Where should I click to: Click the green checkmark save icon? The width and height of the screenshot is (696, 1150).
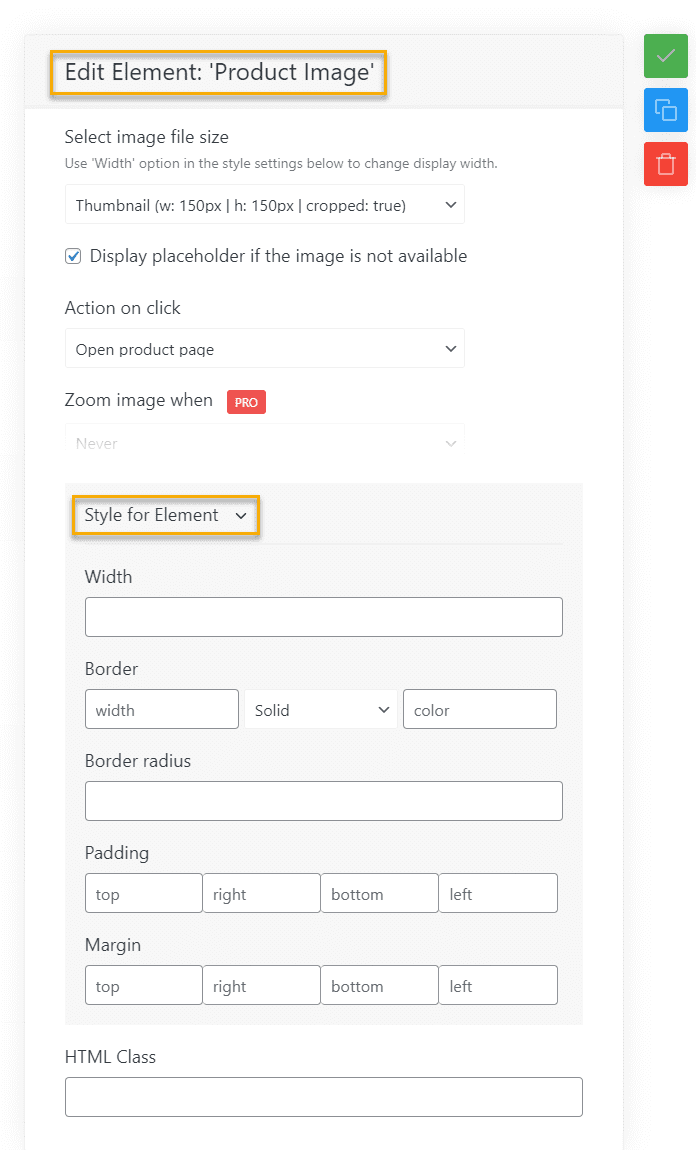pos(666,56)
